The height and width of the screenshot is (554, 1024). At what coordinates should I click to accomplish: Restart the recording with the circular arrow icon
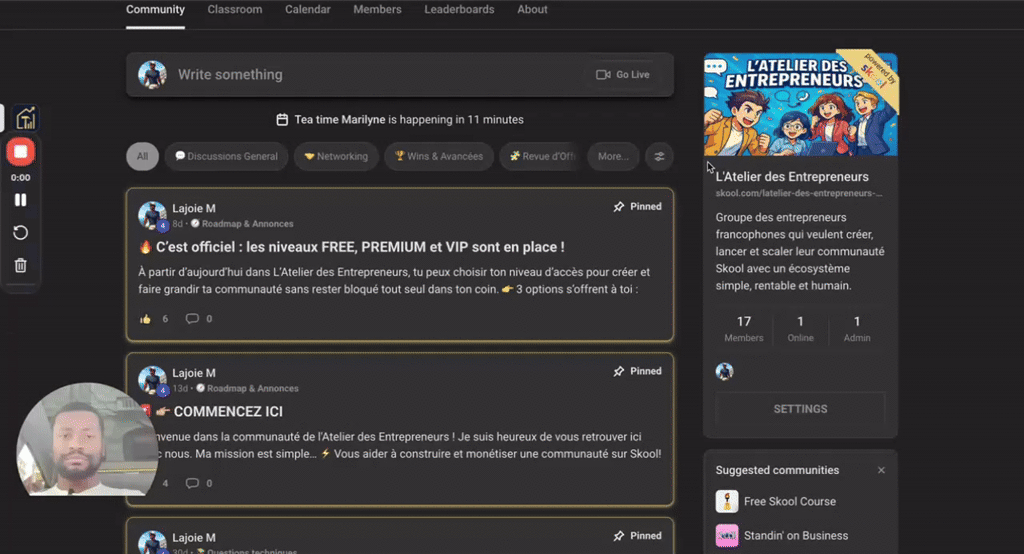coord(20,233)
